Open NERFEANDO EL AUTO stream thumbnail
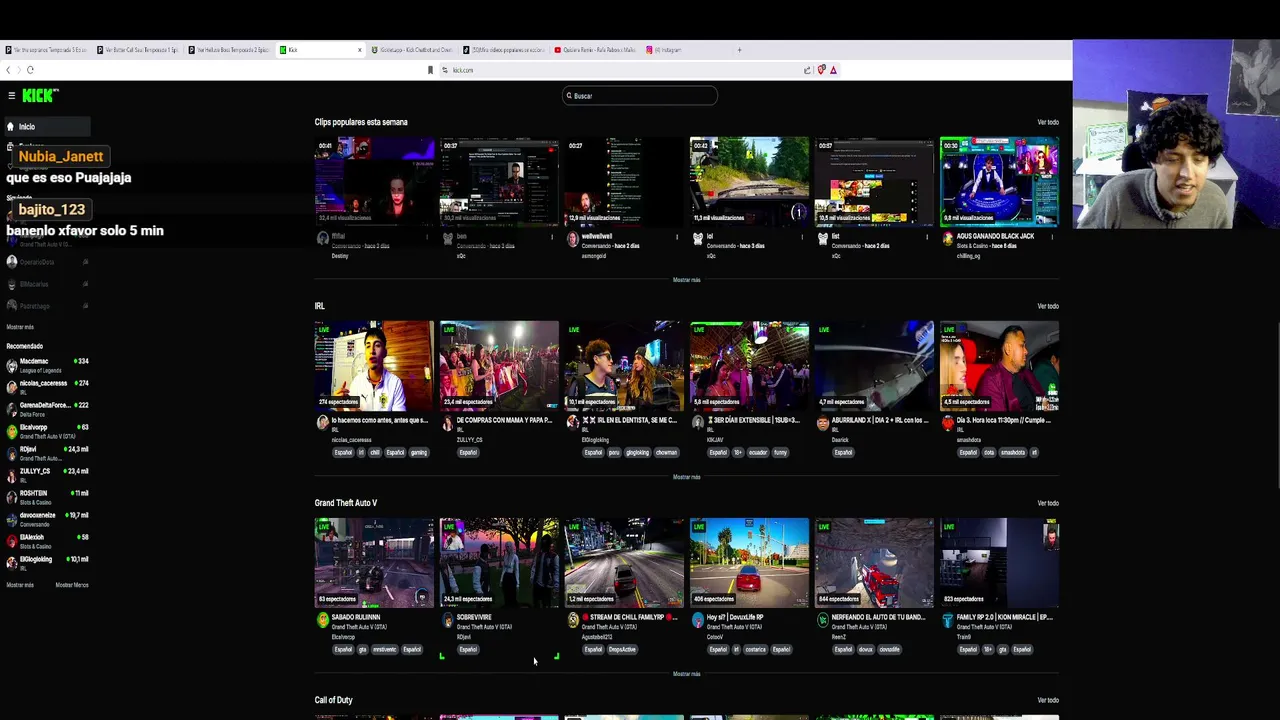The image size is (1280, 720). click(x=874, y=563)
